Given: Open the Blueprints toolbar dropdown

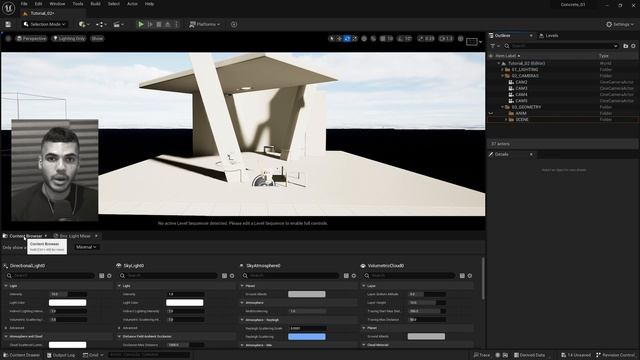Looking at the screenshot, I should click(101, 24).
